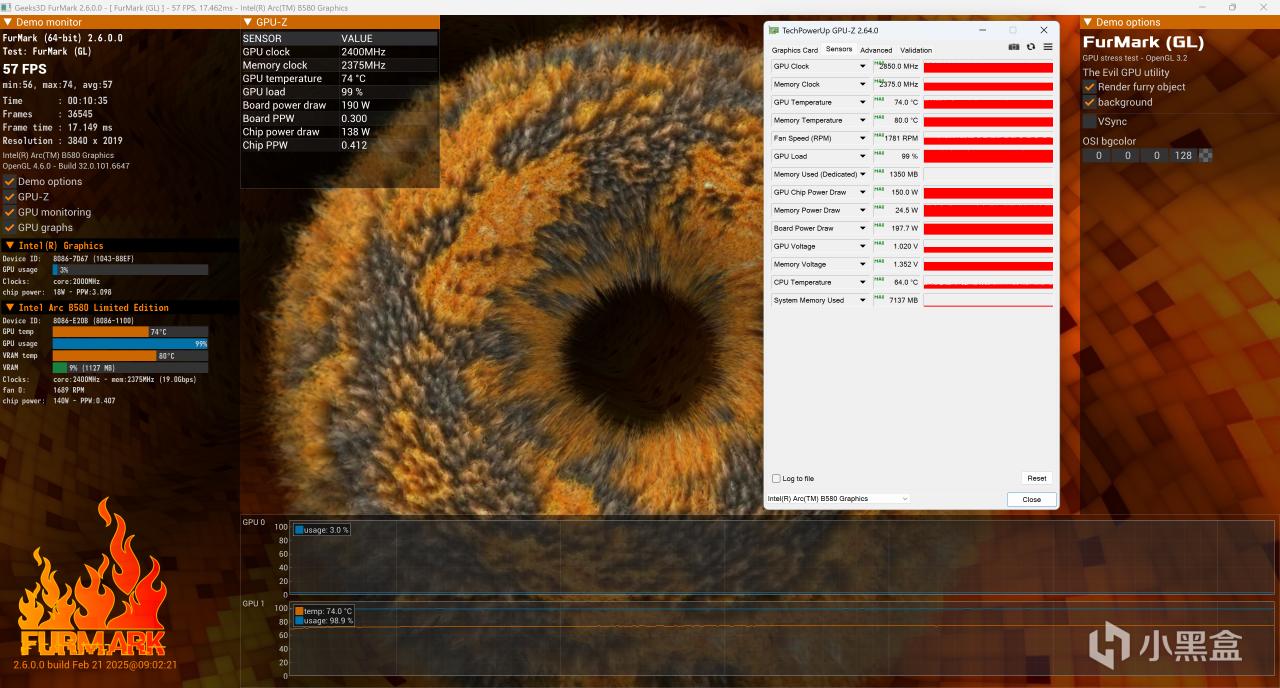The width and height of the screenshot is (1280, 688).
Task: Select the Sensors tab in GPU-Z
Action: [839, 49]
